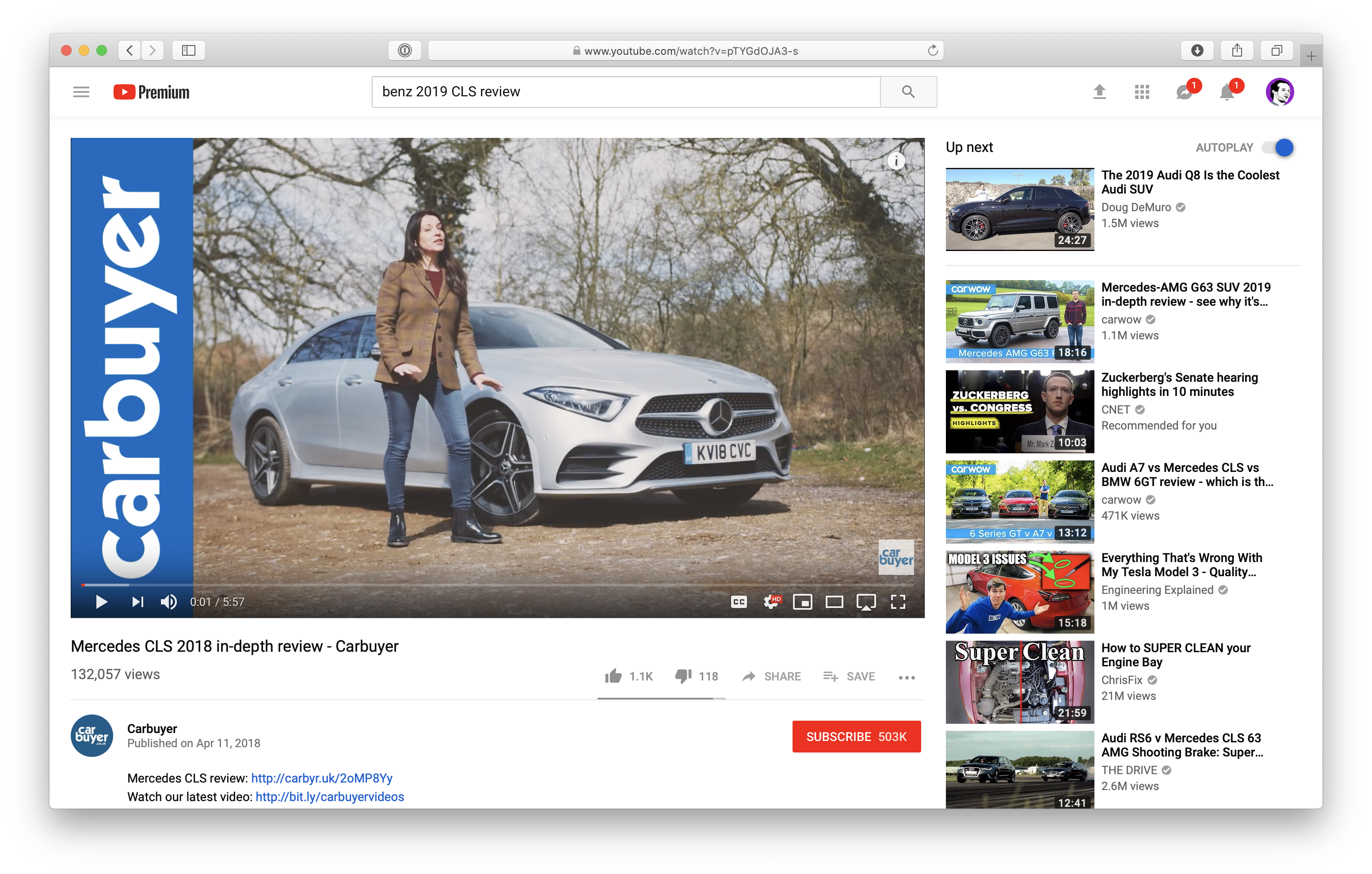Seek on the video progress bar
This screenshot has width=1372, height=874.
(x=497, y=585)
